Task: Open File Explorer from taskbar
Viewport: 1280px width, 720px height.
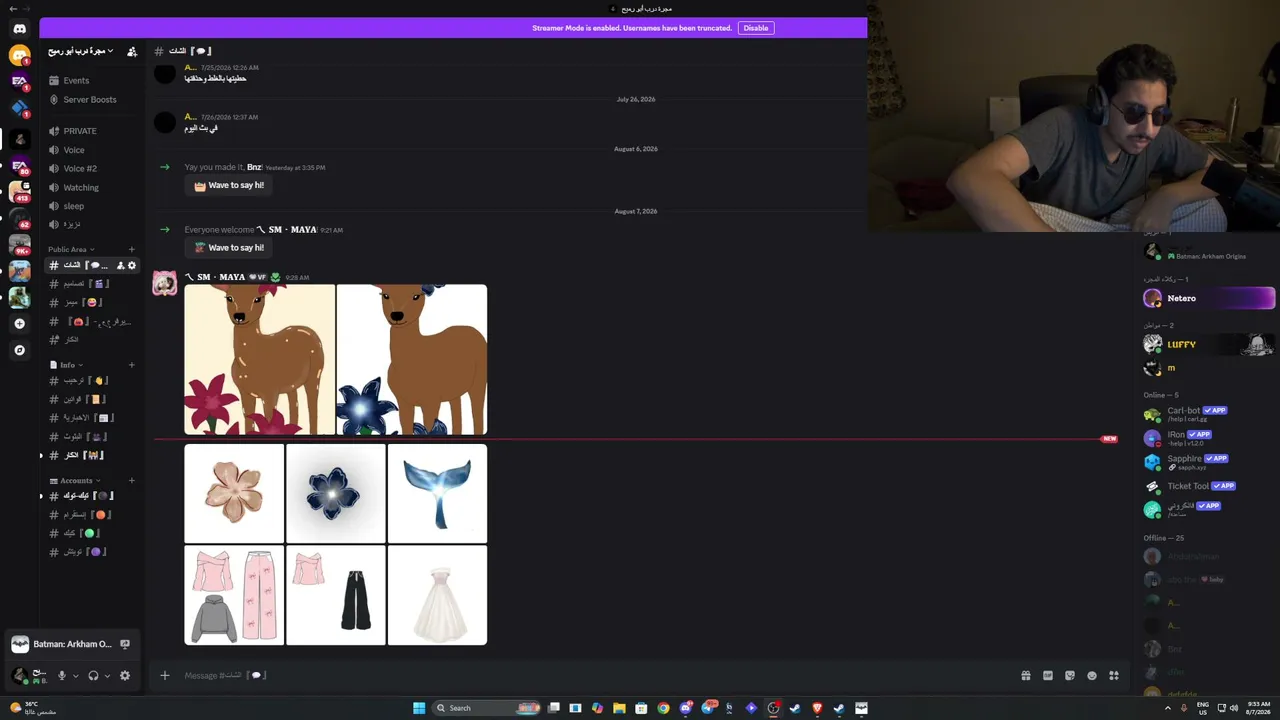Action: [x=619, y=708]
